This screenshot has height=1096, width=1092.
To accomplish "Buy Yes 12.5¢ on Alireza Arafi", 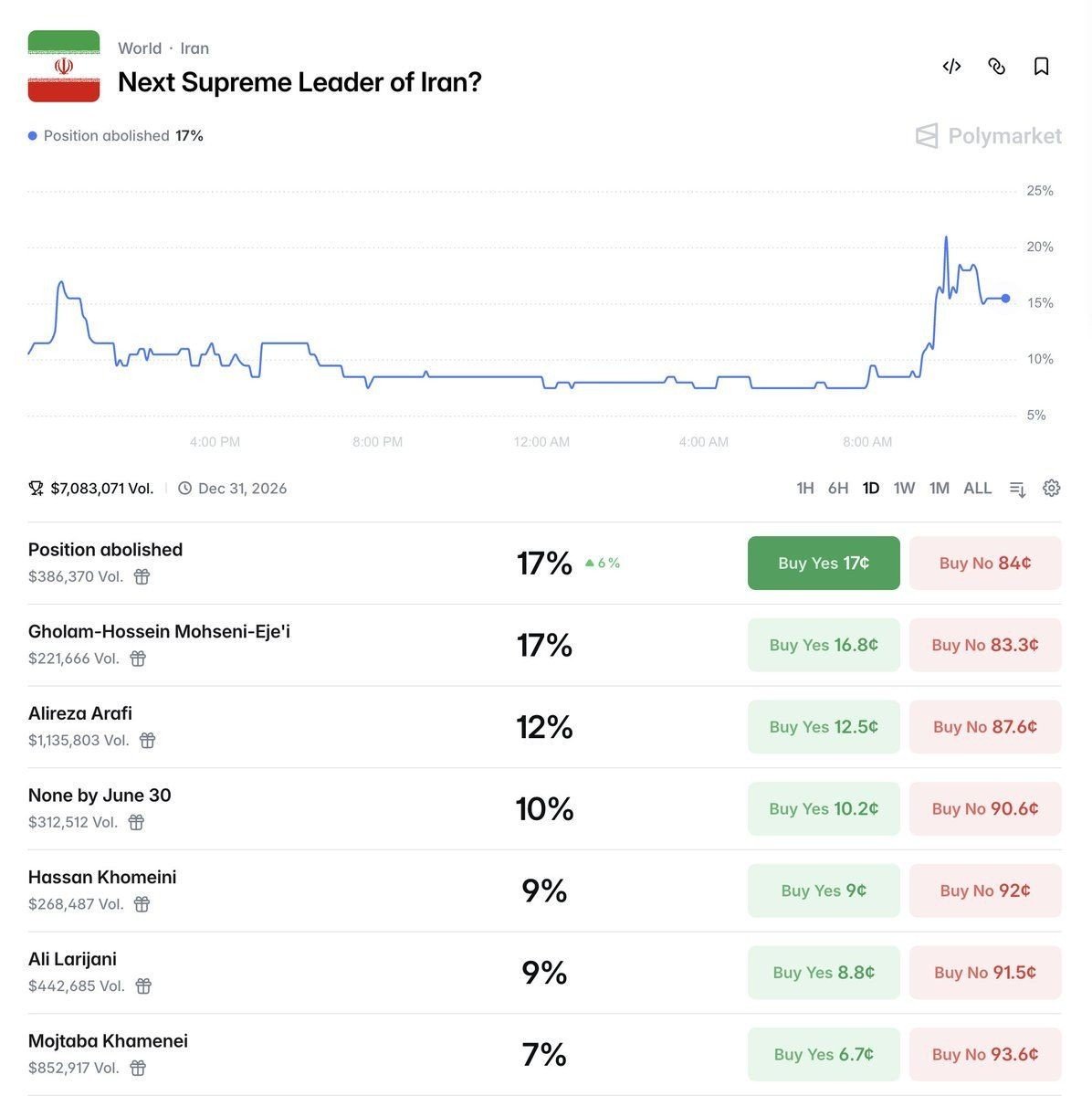I will pyautogui.click(x=823, y=727).
